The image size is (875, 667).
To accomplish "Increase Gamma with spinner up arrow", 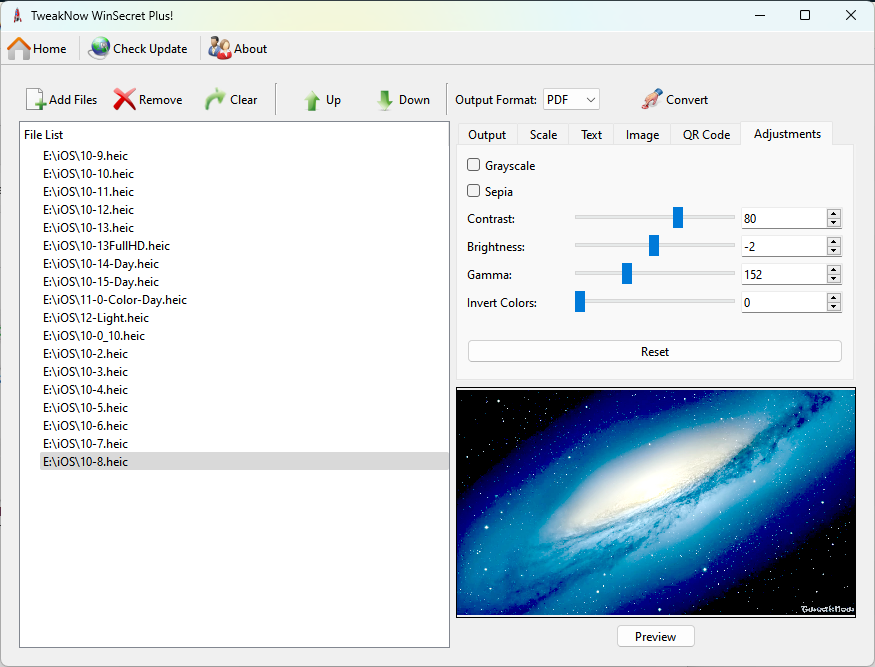I will tap(834, 270).
